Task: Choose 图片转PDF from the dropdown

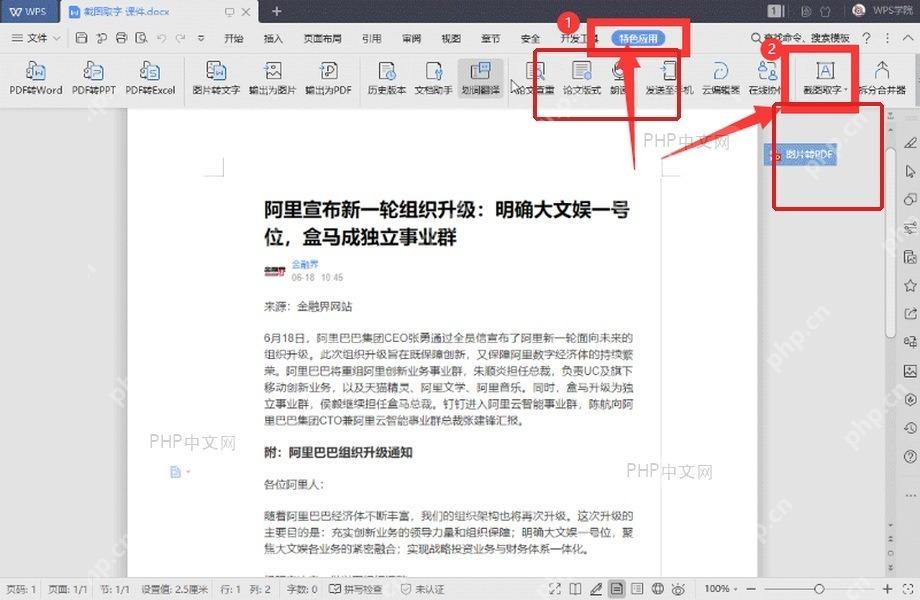Action: pyautogui.click(x=800, y=155)
